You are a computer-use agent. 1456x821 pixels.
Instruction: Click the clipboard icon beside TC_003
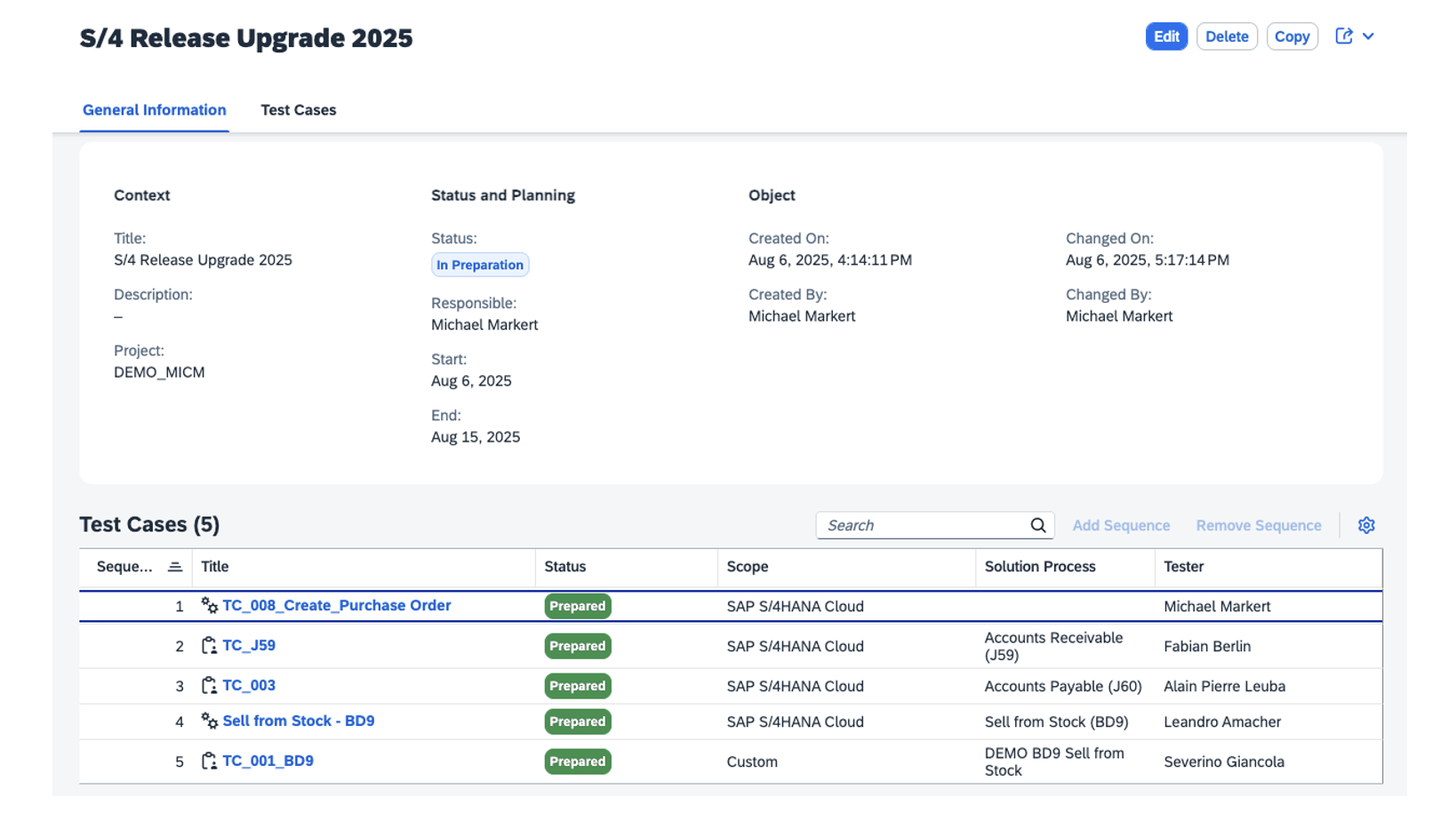209,686
